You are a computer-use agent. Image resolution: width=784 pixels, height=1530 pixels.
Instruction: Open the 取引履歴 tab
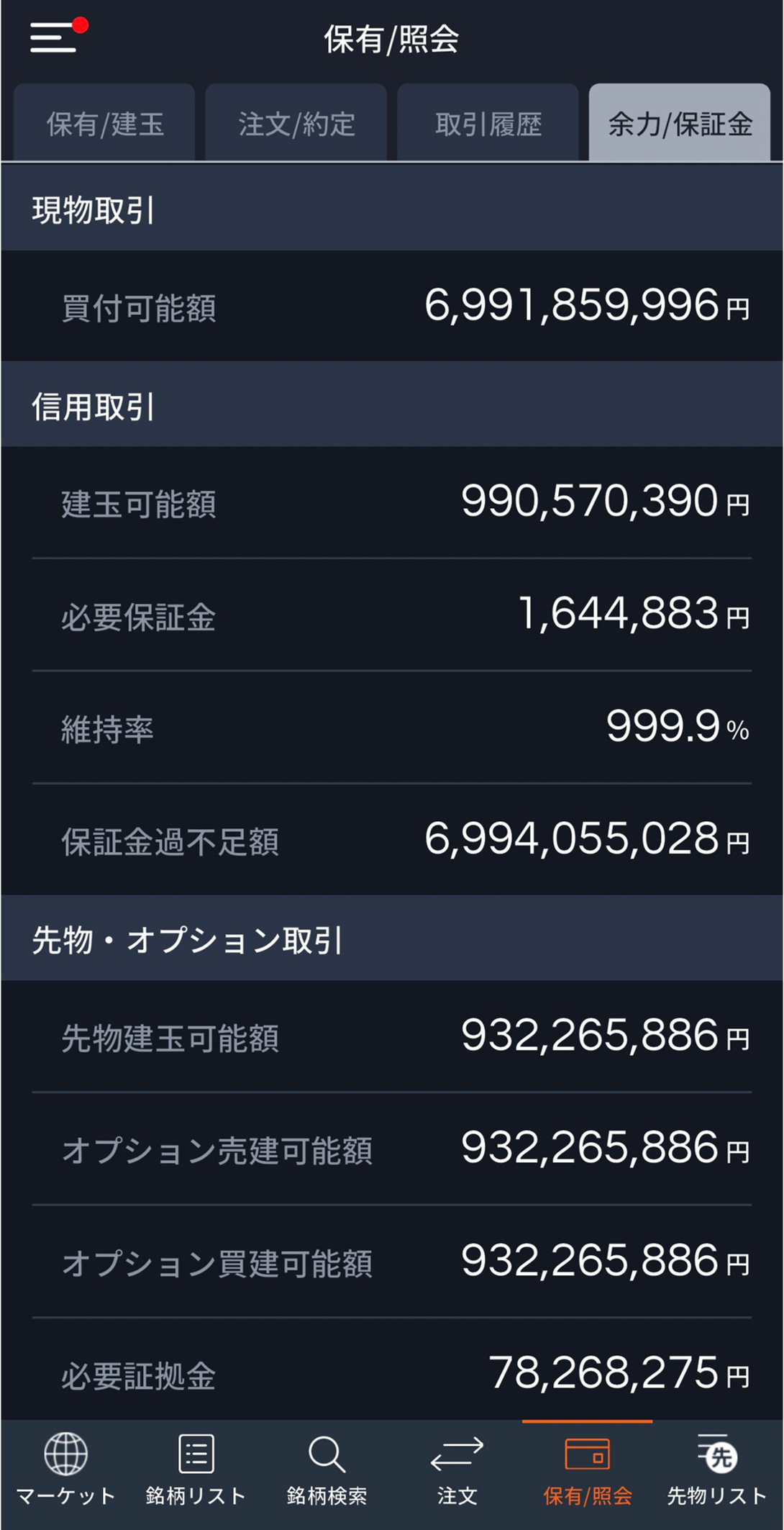[488, 124]
